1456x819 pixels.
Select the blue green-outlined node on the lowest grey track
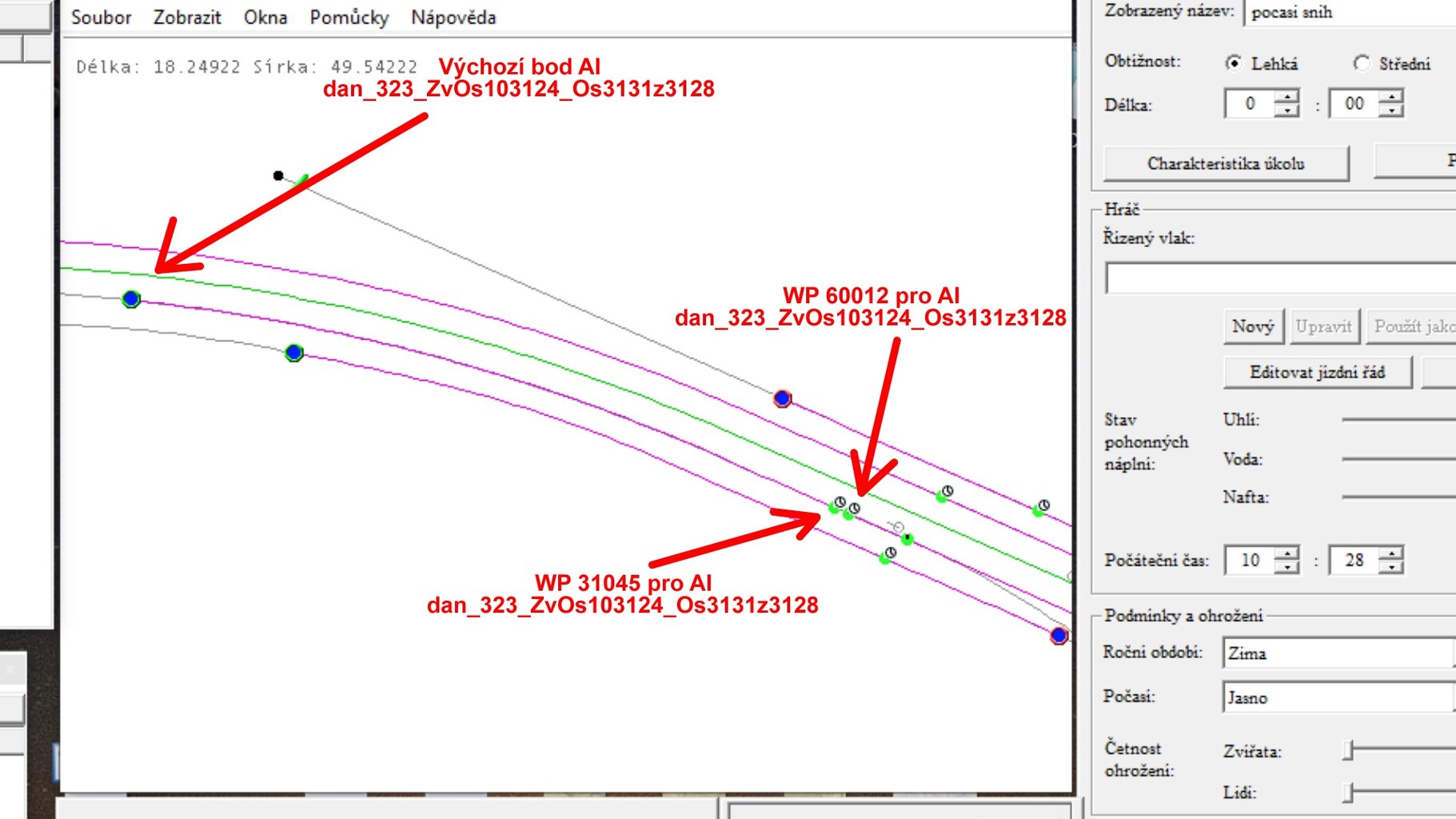(x=293, y=352)
